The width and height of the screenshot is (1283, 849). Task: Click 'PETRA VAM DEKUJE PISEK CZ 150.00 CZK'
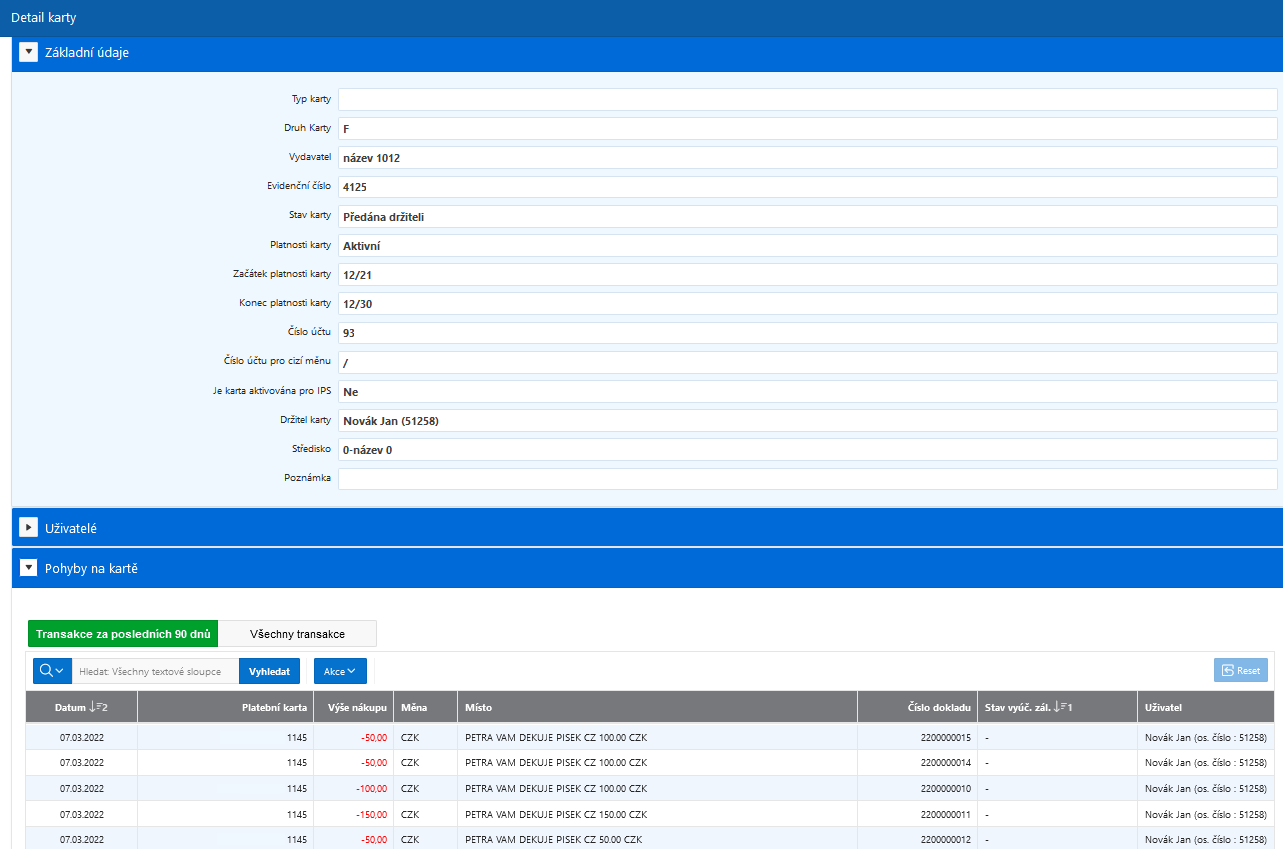pos(556,814)
